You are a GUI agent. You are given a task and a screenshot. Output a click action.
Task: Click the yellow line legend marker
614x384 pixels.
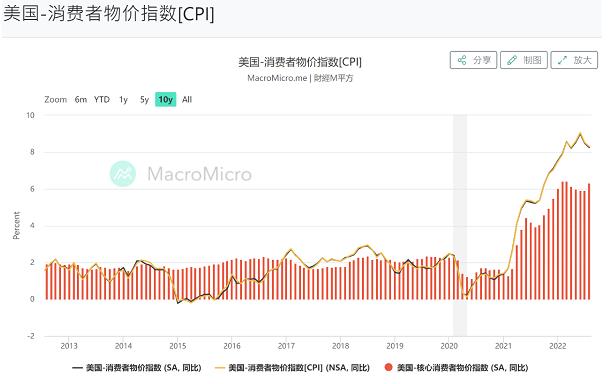pos(220,368)
